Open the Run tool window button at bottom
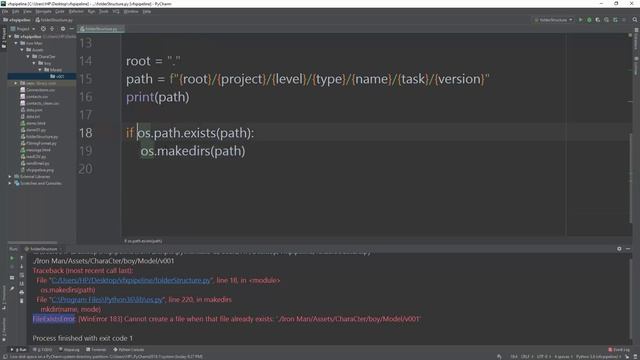640x360 pixels. point(18,349)
